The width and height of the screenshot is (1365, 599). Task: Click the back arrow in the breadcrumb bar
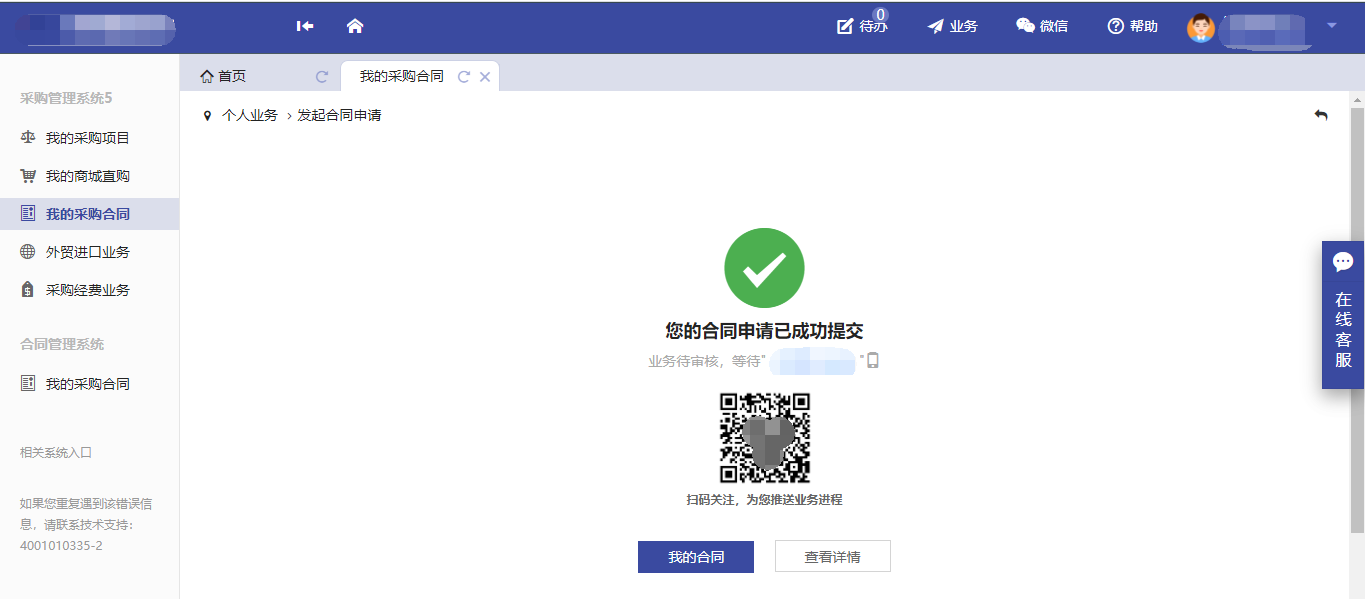click(1321, 115)
